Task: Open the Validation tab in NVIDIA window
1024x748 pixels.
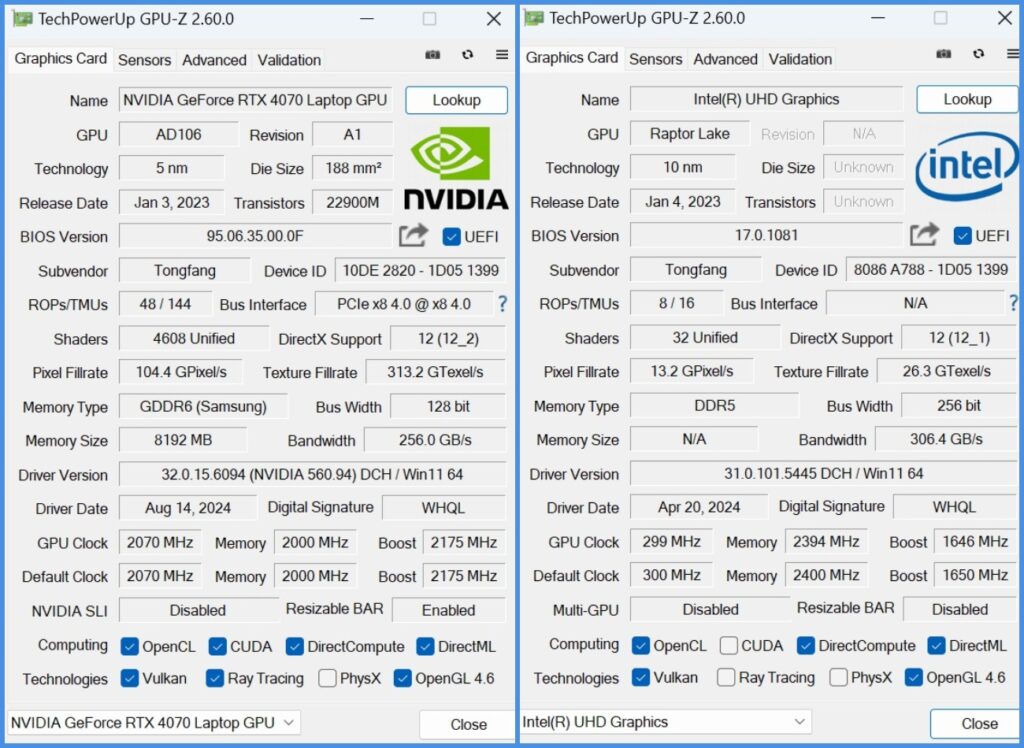Action: click(x=289, y=60)
